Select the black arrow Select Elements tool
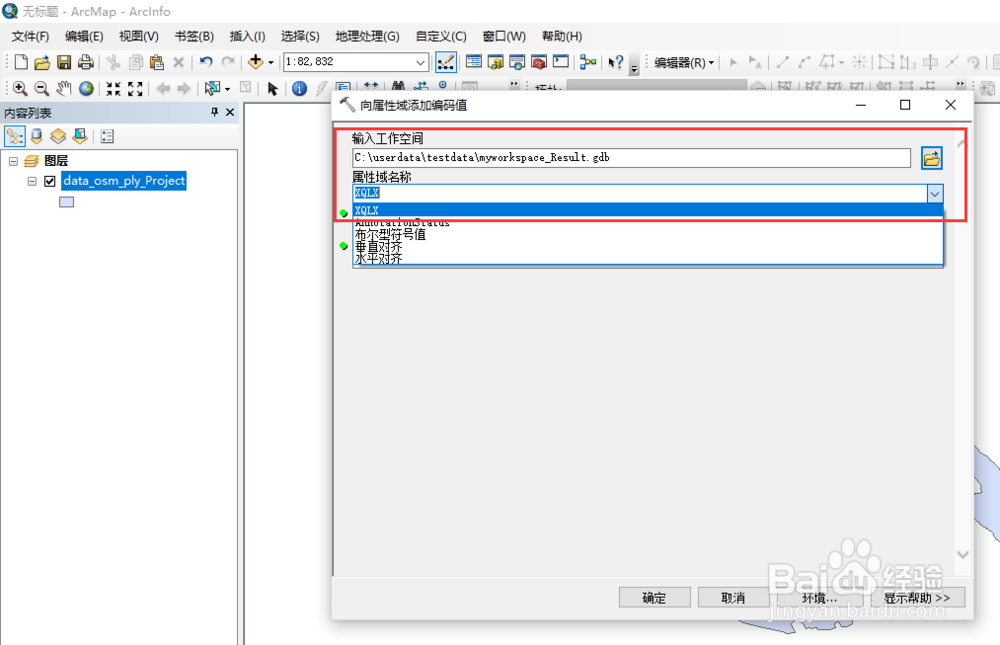Viewport: 1000px width, 645px height. (272, 89)
